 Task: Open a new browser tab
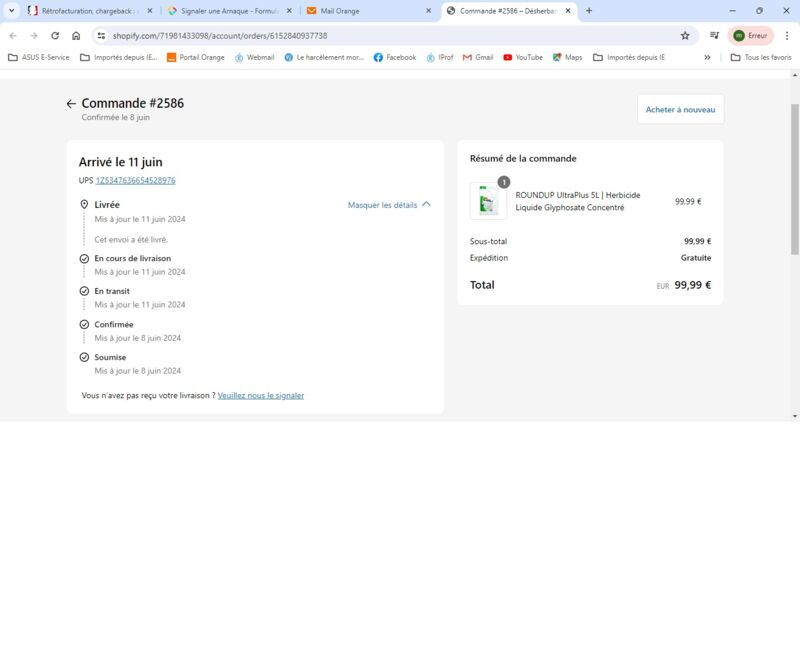589,11
